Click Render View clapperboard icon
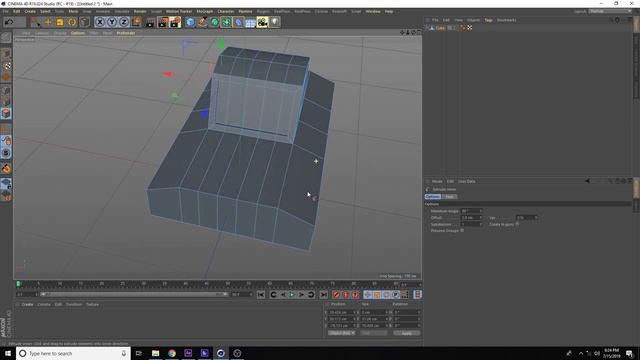 tap(151, 22)
